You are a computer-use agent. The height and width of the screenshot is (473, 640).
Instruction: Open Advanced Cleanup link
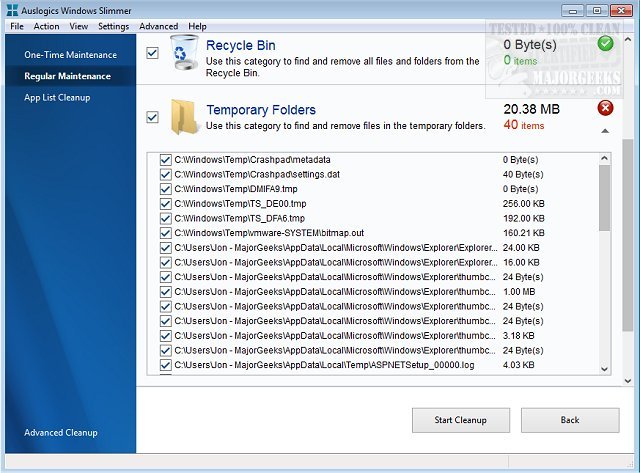(61, 432)
